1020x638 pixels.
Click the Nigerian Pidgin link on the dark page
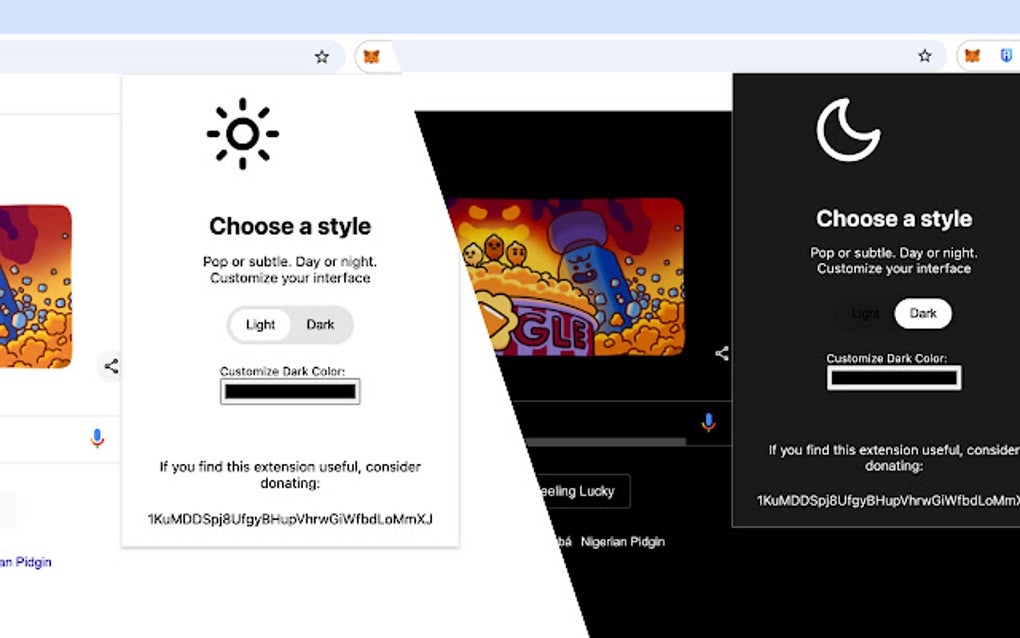coord(623,542)
